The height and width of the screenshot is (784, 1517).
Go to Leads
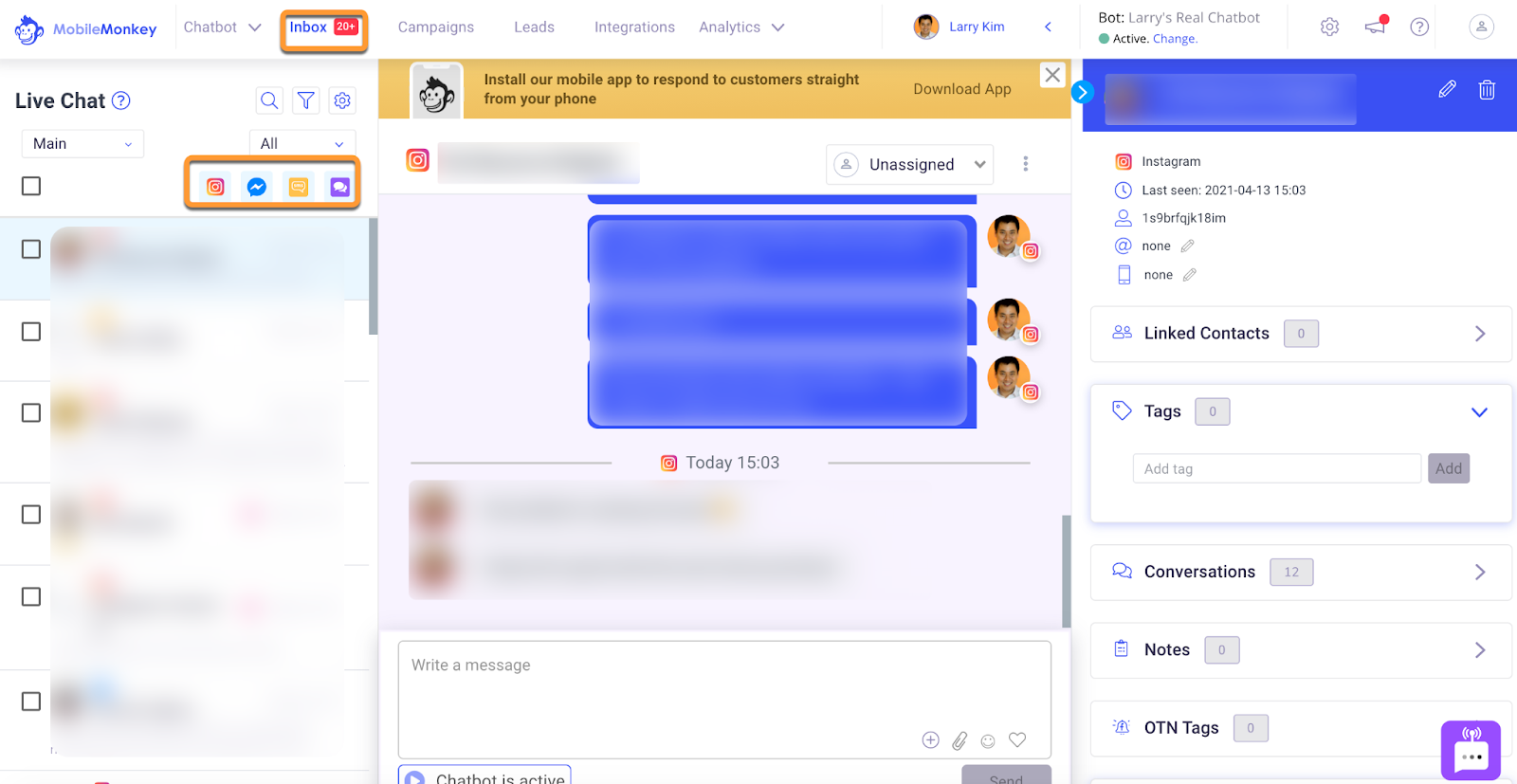click(x=534, y=27)
